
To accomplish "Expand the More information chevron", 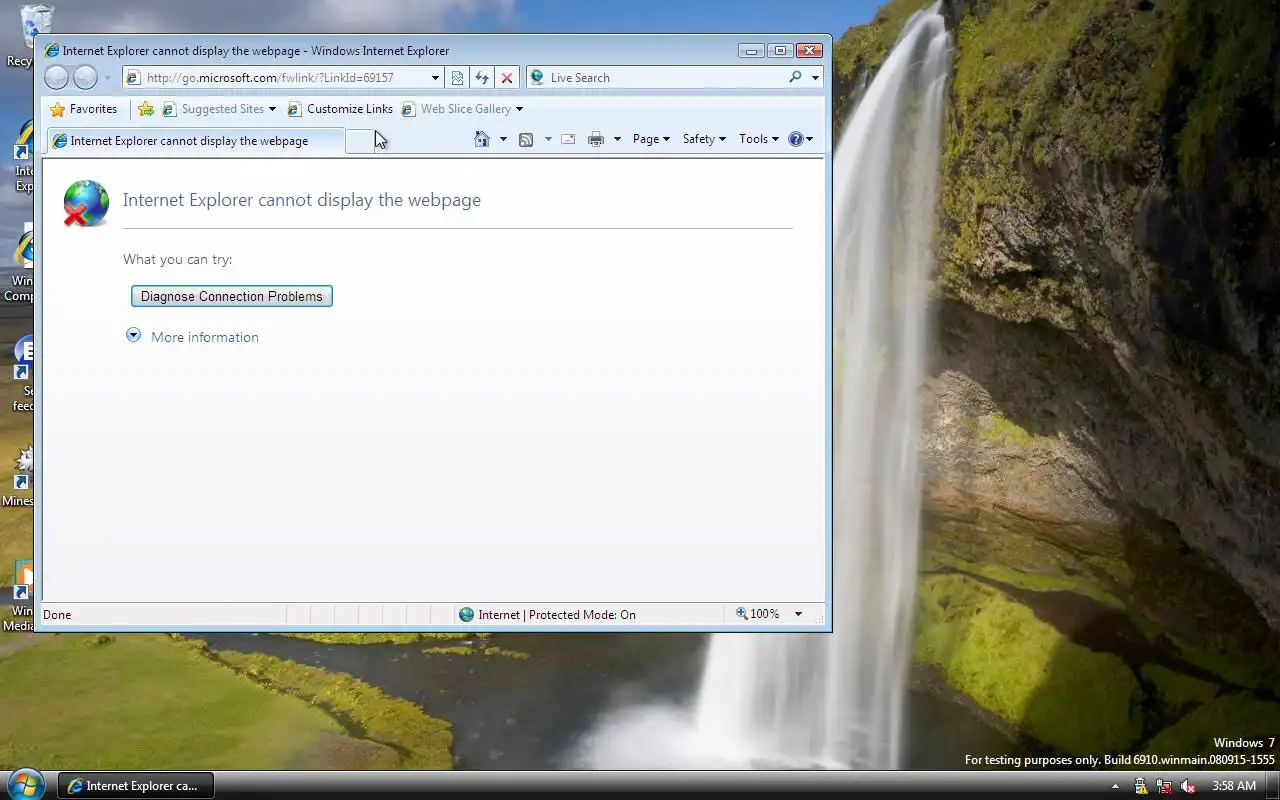I will 133,335.
